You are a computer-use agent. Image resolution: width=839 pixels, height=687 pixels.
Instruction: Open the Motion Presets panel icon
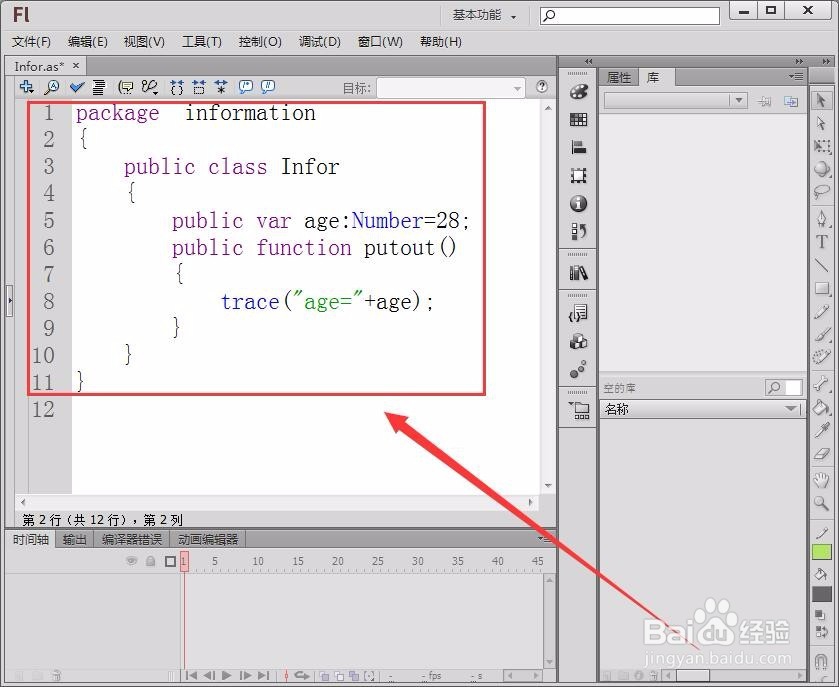(x=578, y=369)
